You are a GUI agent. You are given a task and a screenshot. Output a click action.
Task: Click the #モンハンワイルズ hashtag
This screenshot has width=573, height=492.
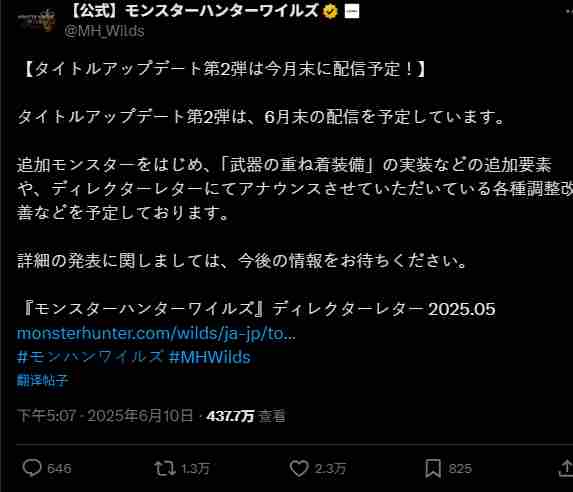(x=89, y=357)
